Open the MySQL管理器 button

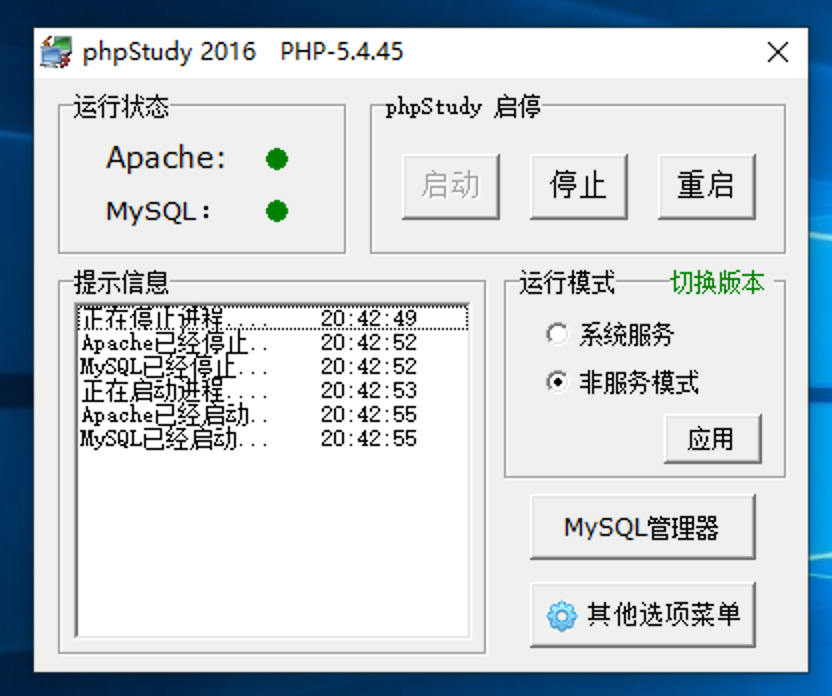(643, 527)
